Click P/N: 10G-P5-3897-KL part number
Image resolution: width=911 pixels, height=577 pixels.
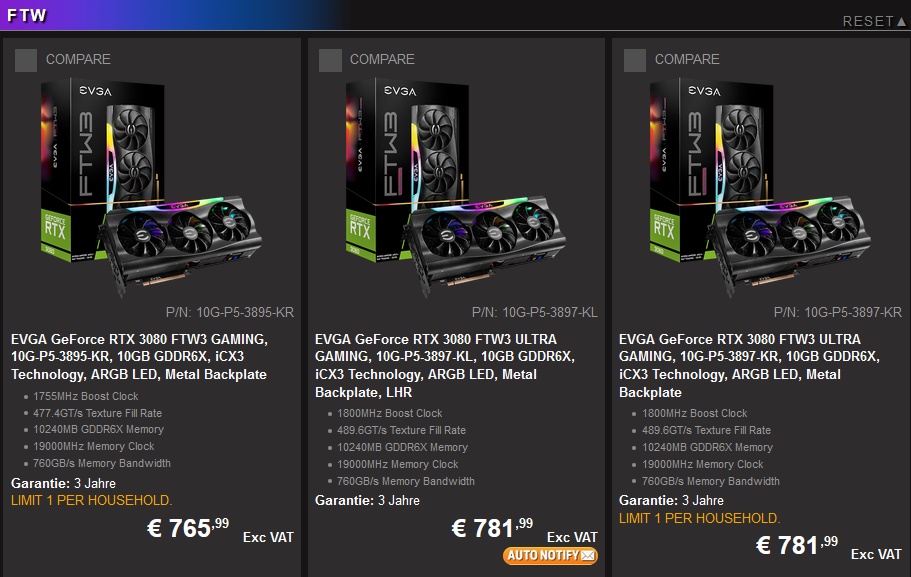tap(535, 313)
